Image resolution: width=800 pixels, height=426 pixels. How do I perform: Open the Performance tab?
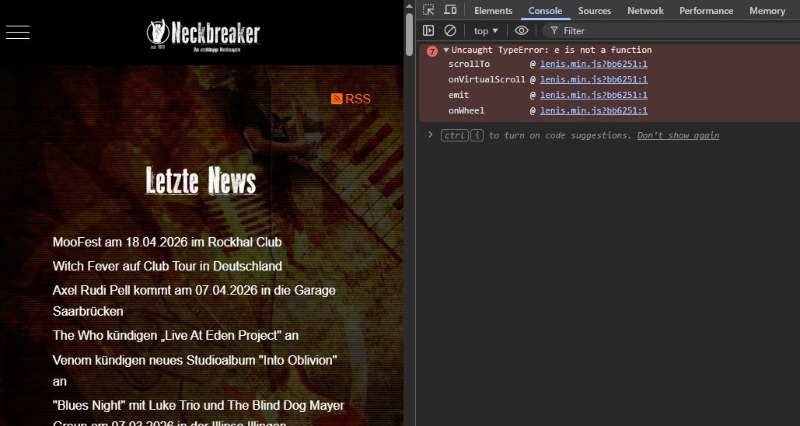pyautogui.click(x=706, y=10)
